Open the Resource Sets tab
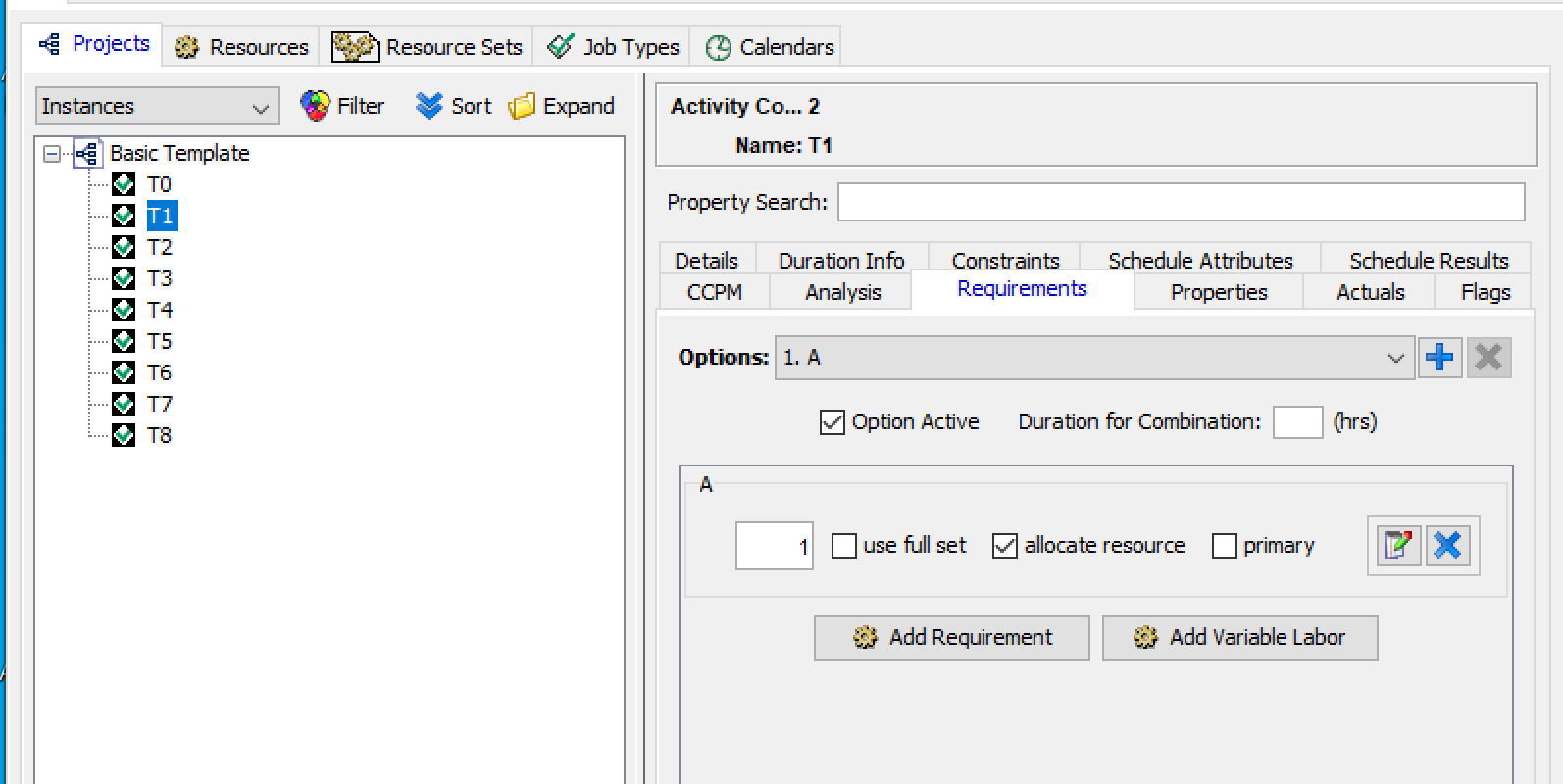Viewport: 1563px width, 784px height. click(x=427, y=47)
